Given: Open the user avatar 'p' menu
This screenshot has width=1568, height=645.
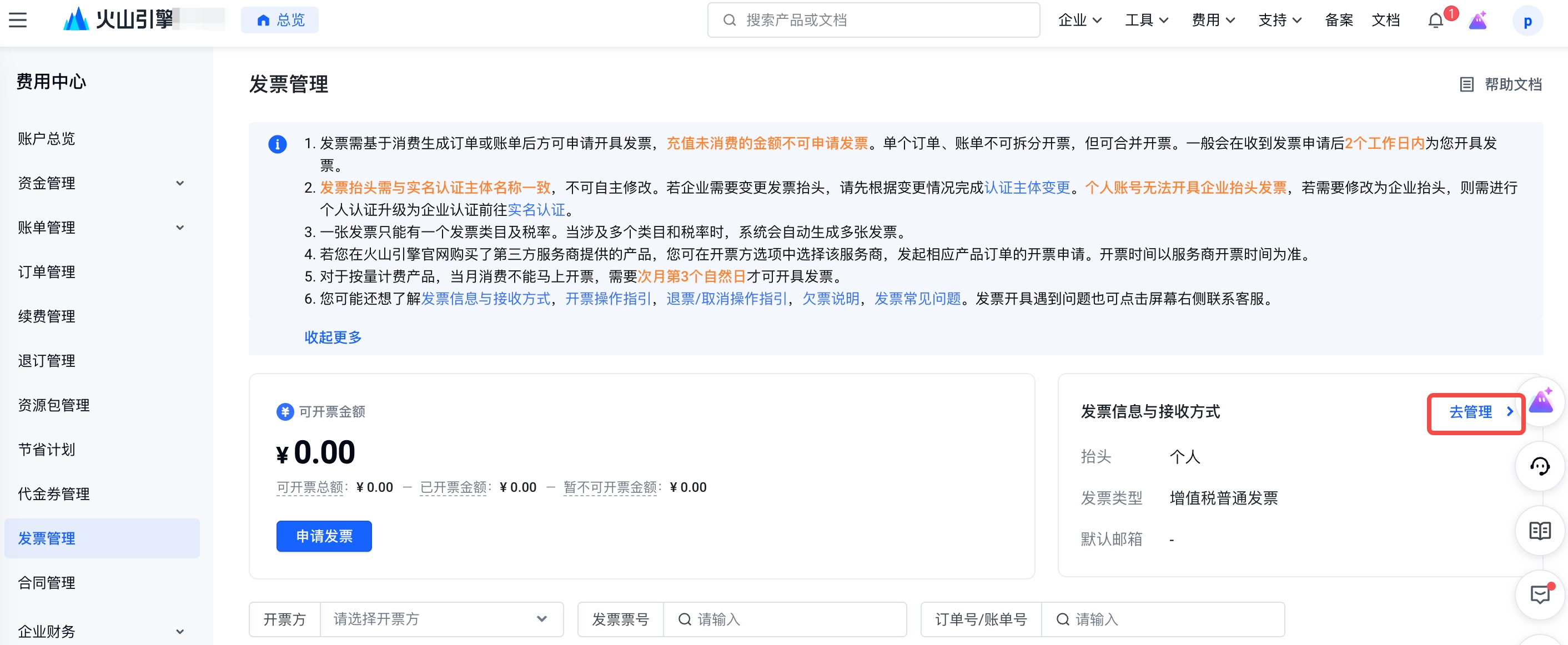Looking at the screenshot, I should (1527, 21).
